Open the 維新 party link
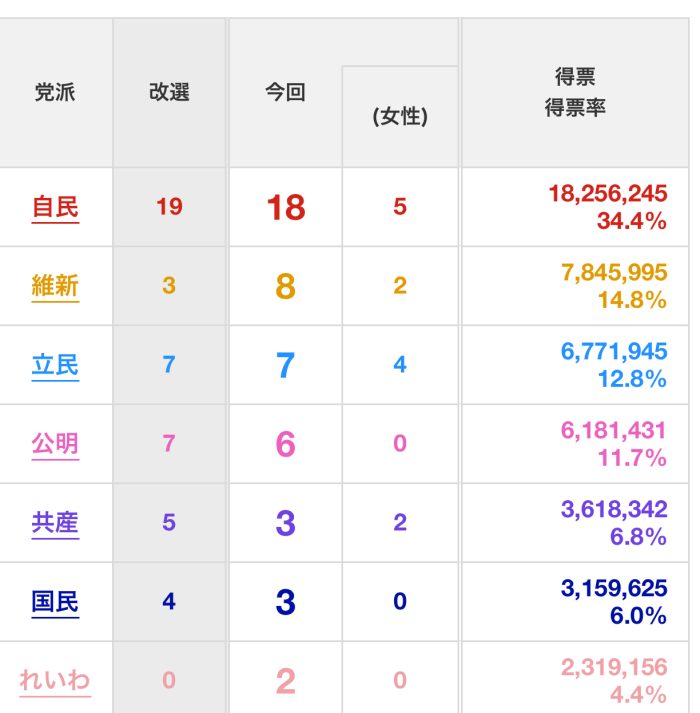This screenshot has width=700, height=713. click(55, 286)
